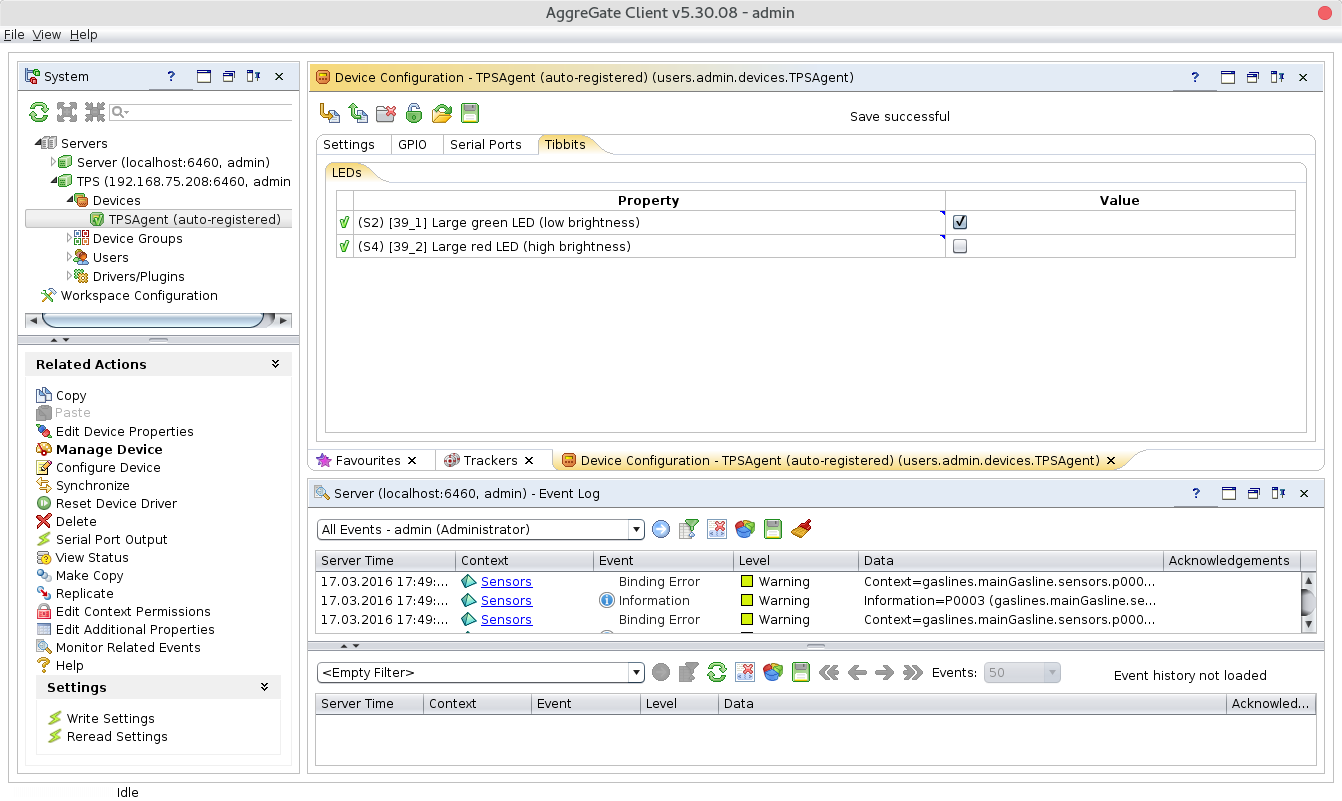
Task: Click the pie chart icon in event history toolbar
Action: click(x=772, y=672)
